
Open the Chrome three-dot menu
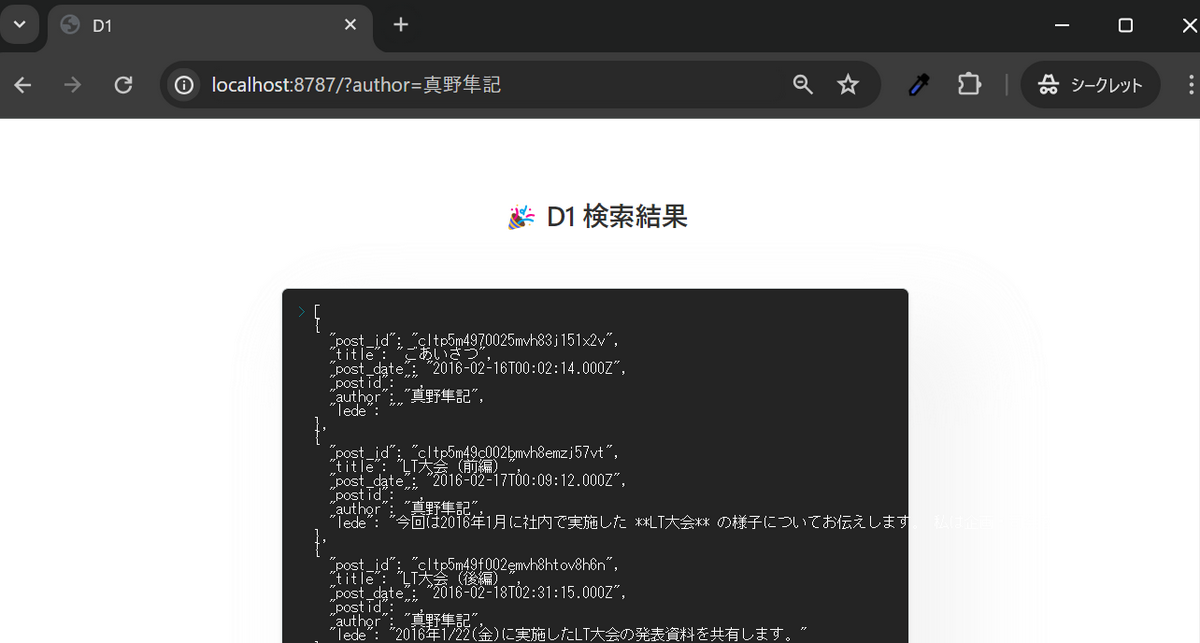click(1189, 85)
